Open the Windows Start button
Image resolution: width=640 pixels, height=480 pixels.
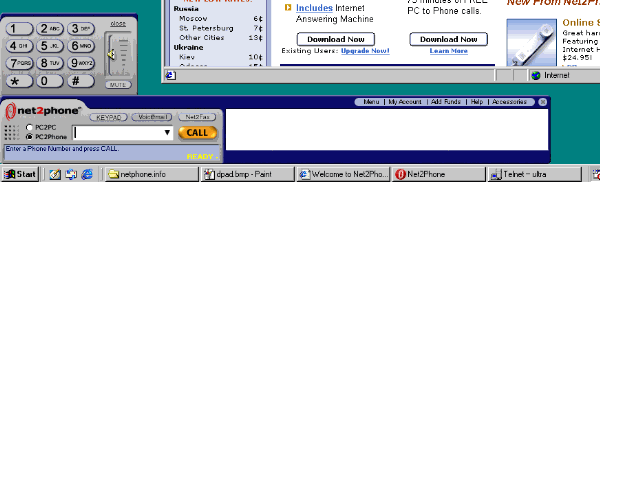coord(20,174)
